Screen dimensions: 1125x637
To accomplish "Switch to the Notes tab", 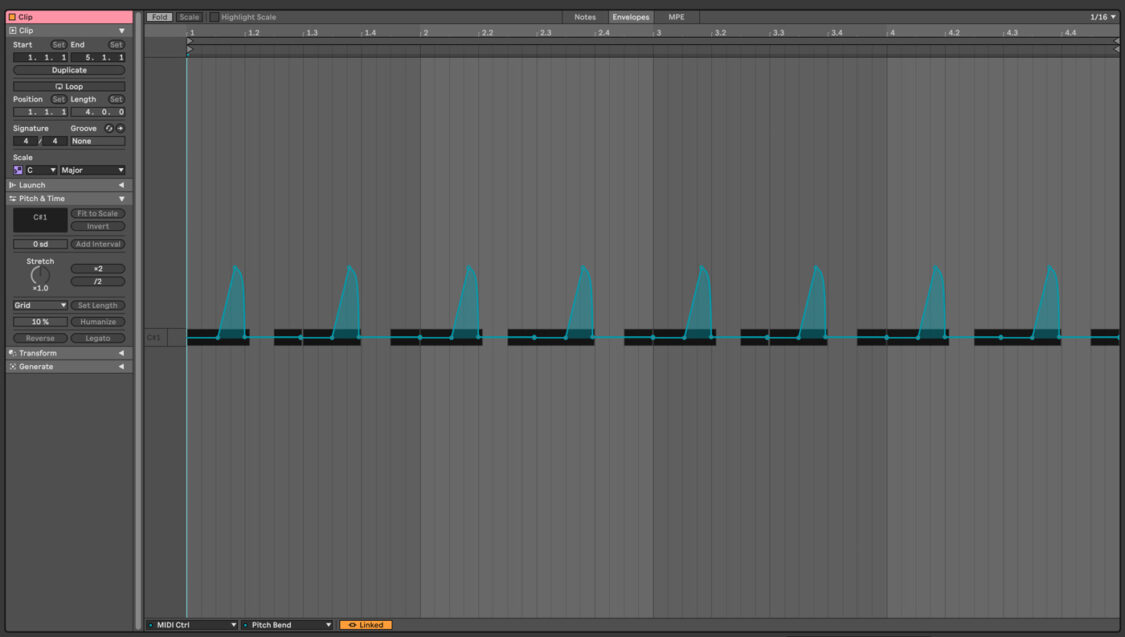I will tap(585, 16).
